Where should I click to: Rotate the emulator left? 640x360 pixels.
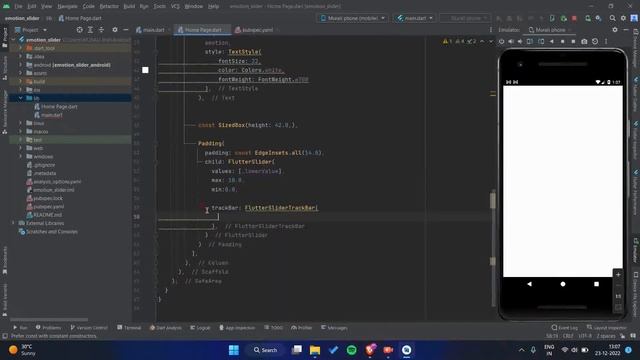(530, 41)
